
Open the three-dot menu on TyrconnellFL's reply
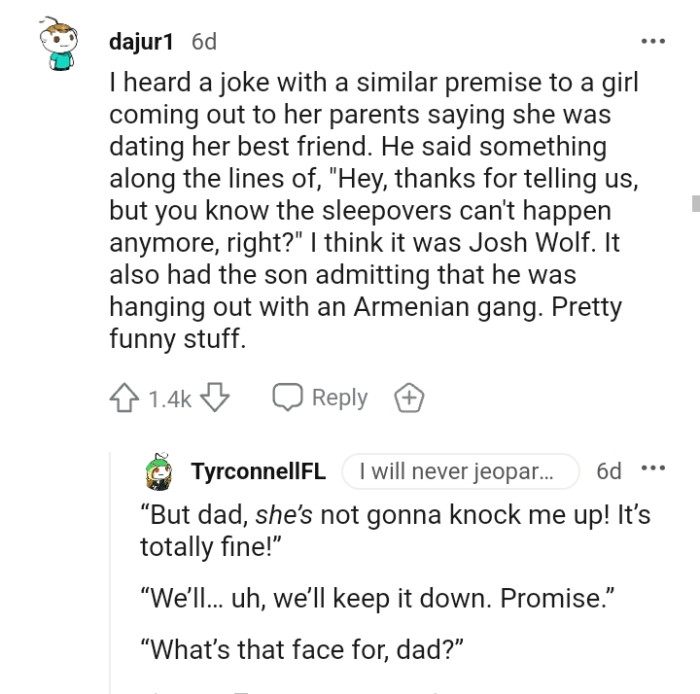tap(653, 470)
